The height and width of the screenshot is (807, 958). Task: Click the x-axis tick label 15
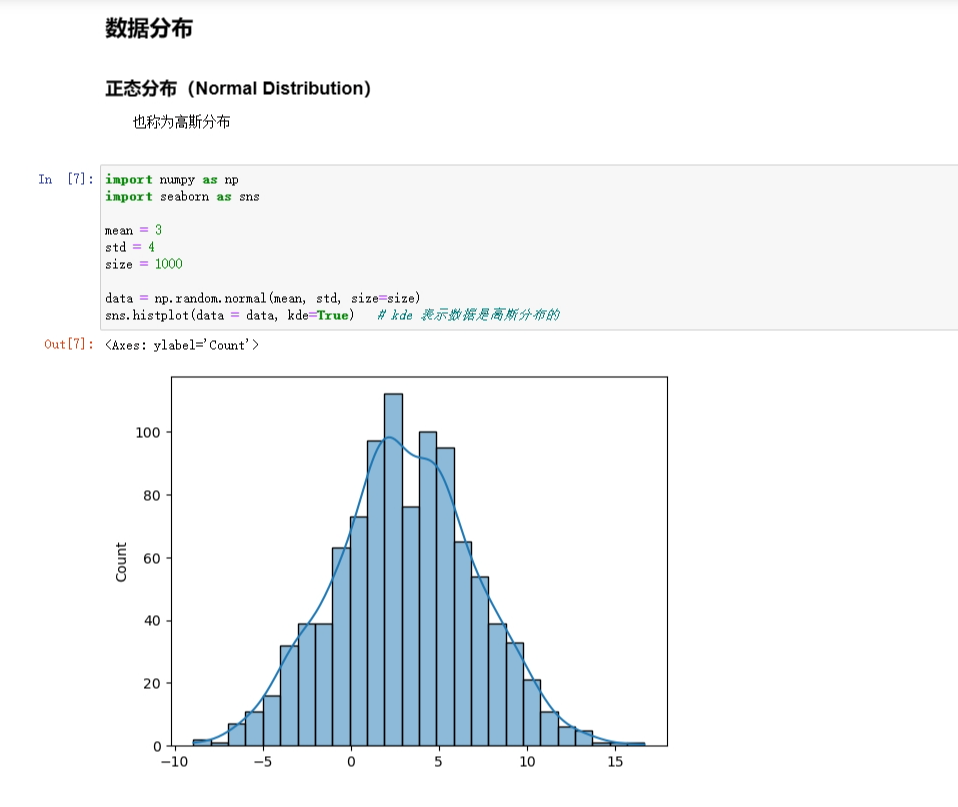pos(615,762)
